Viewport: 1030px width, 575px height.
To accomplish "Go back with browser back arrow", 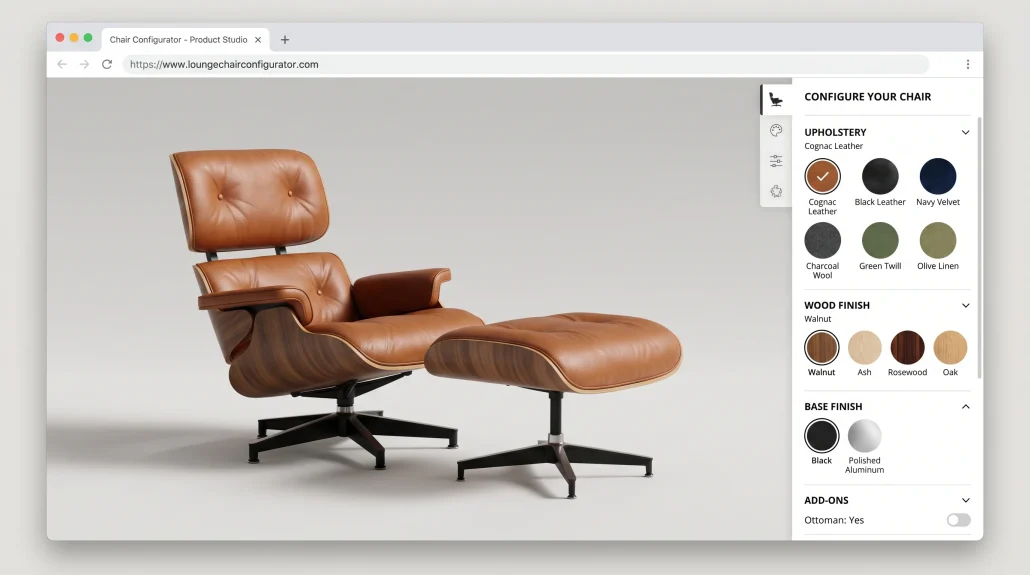I will pyautogui.click(x=62, y=64).
